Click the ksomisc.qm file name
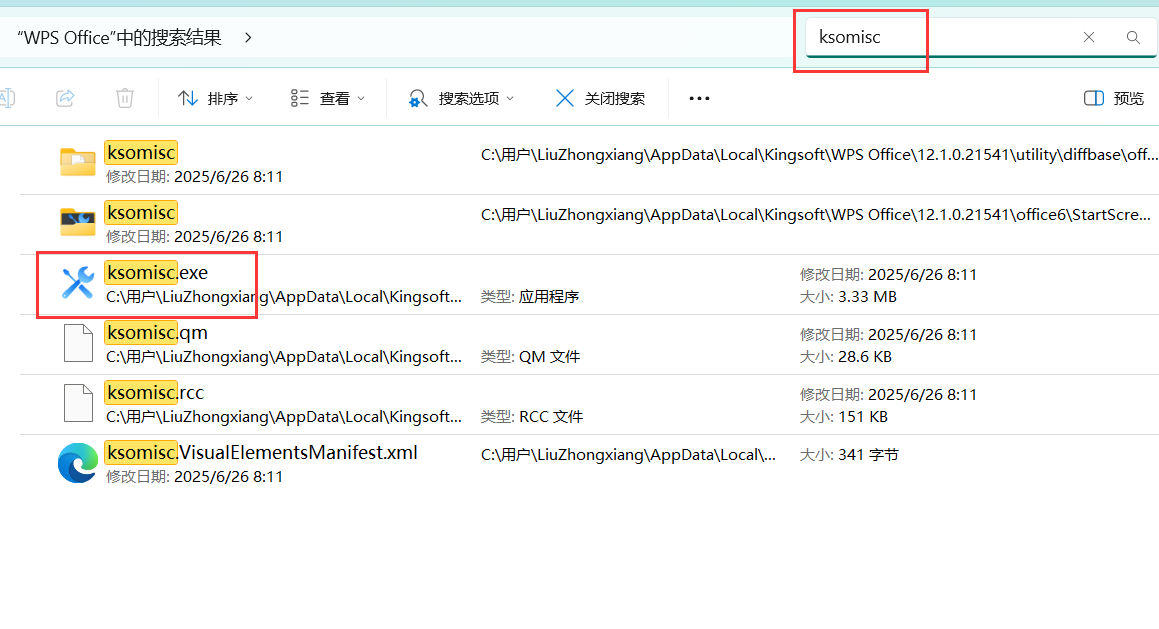Viewport: 1159px width, 629px height. (x=157, y=333)
